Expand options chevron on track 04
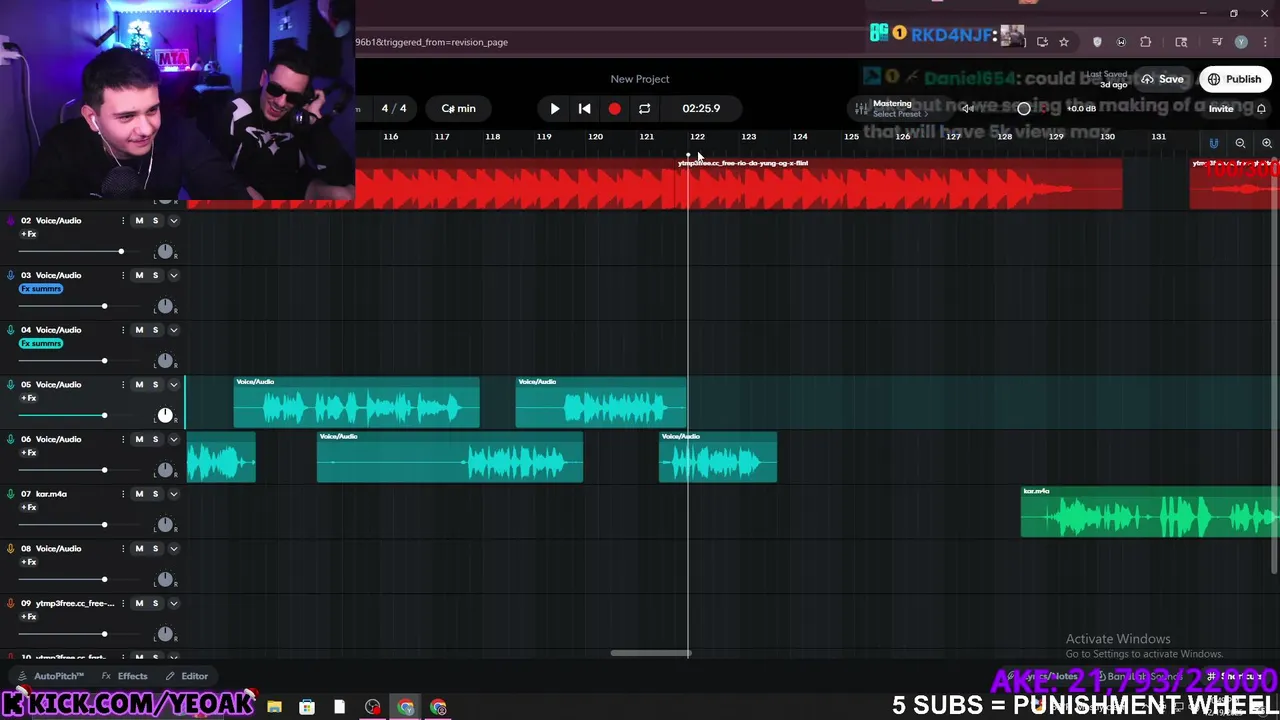This screenshot has height=720, width=1280. tap(173, 330)
